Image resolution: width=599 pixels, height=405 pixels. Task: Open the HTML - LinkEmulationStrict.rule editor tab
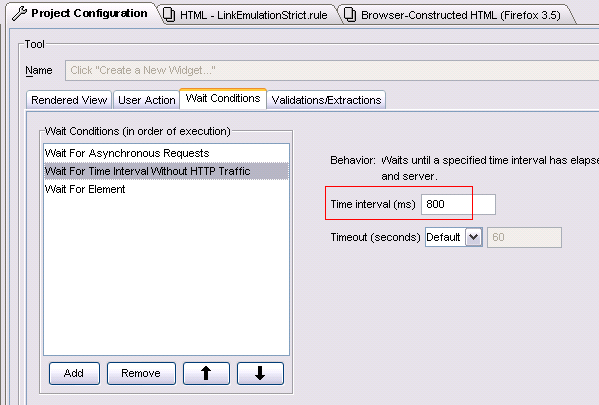click(x=248, y=15)
